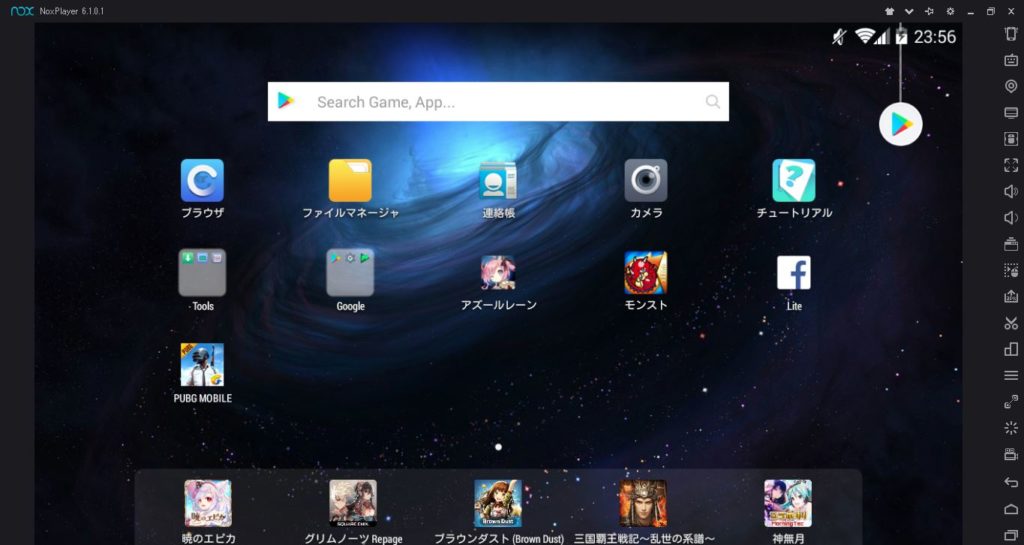The width and height of the screenshot is (1024, 545).
Task: Pin the window on top
Action: (x=929, y=11)
